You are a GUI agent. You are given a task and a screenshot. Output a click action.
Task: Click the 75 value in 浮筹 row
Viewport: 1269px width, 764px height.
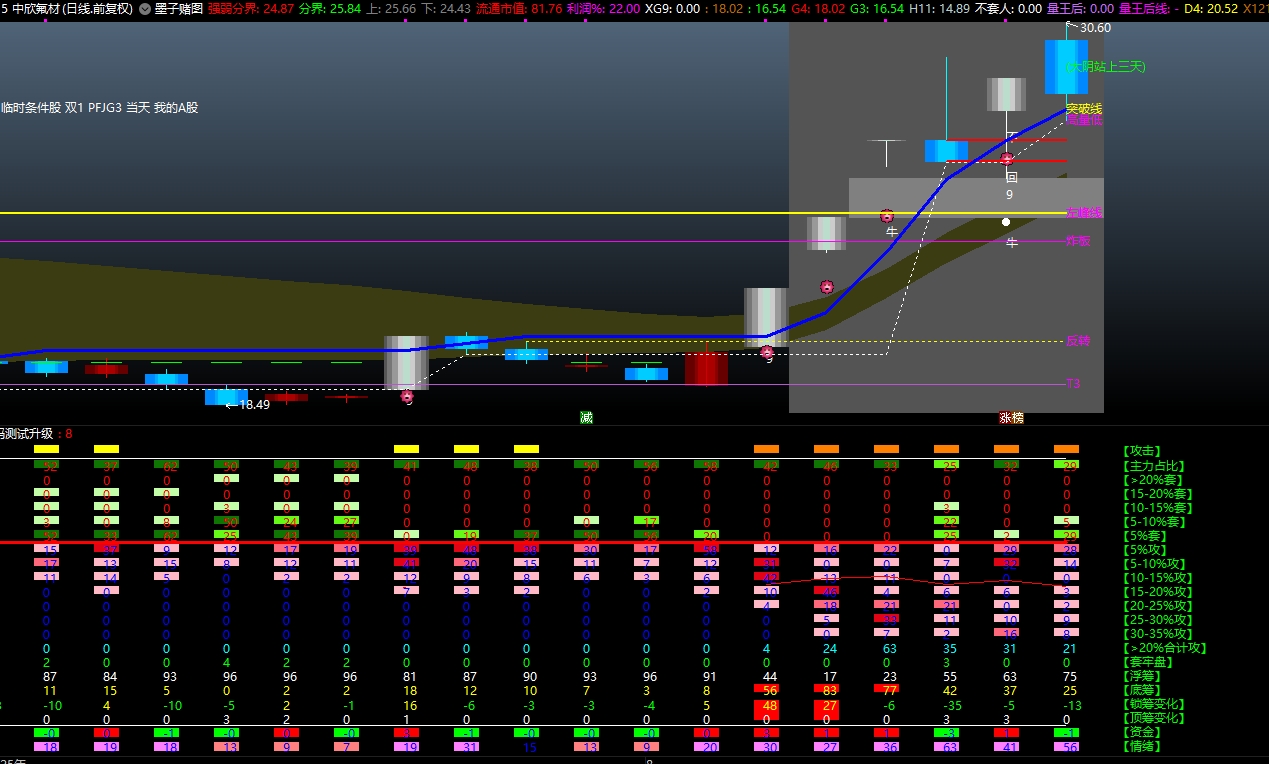pyautogui.click(x=1069, y=676)
